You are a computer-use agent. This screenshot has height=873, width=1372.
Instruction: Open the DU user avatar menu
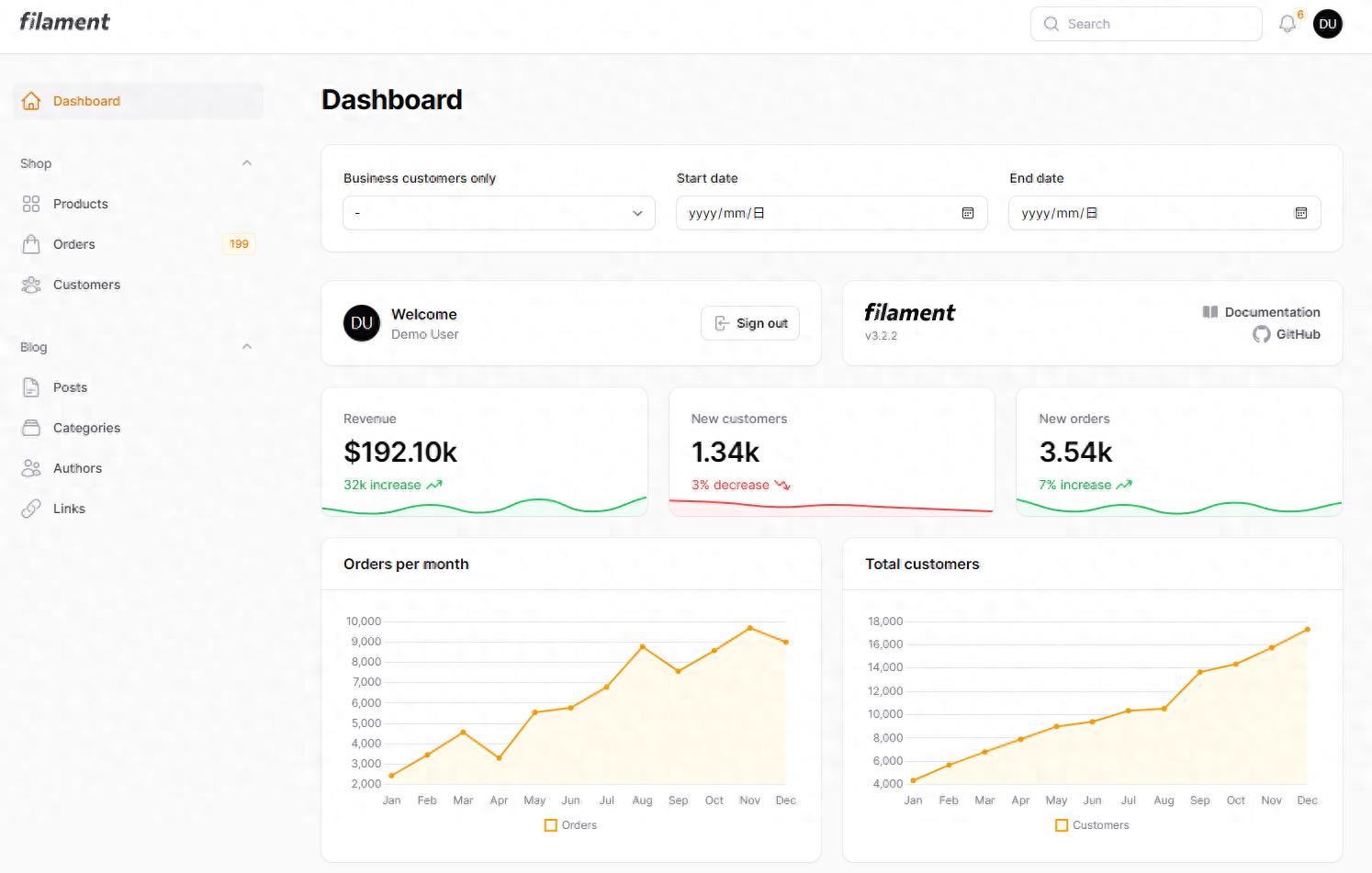[x=1328, y=24]
